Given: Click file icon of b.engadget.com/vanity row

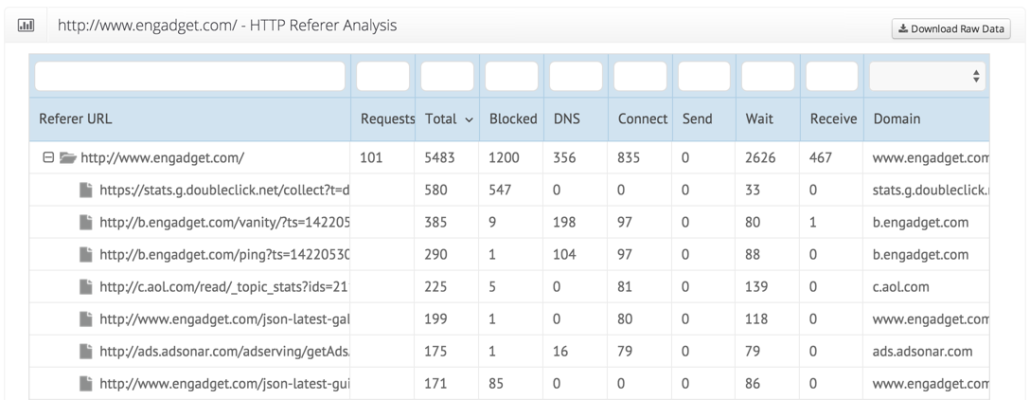Looking at the screenshot, I should pyautogui.click(x=85, y=223).
